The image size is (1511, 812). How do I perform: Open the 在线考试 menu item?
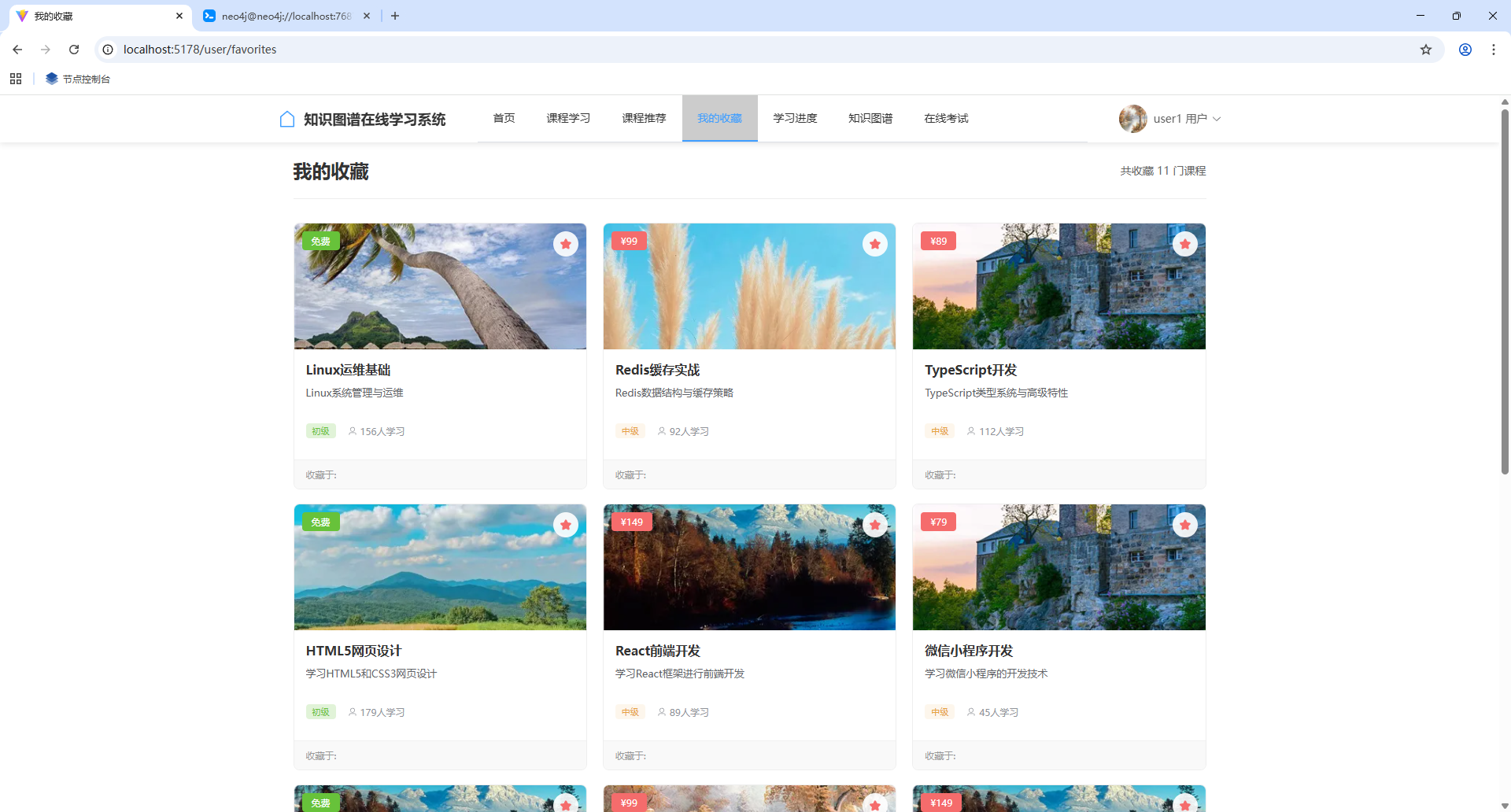(946, 118)
